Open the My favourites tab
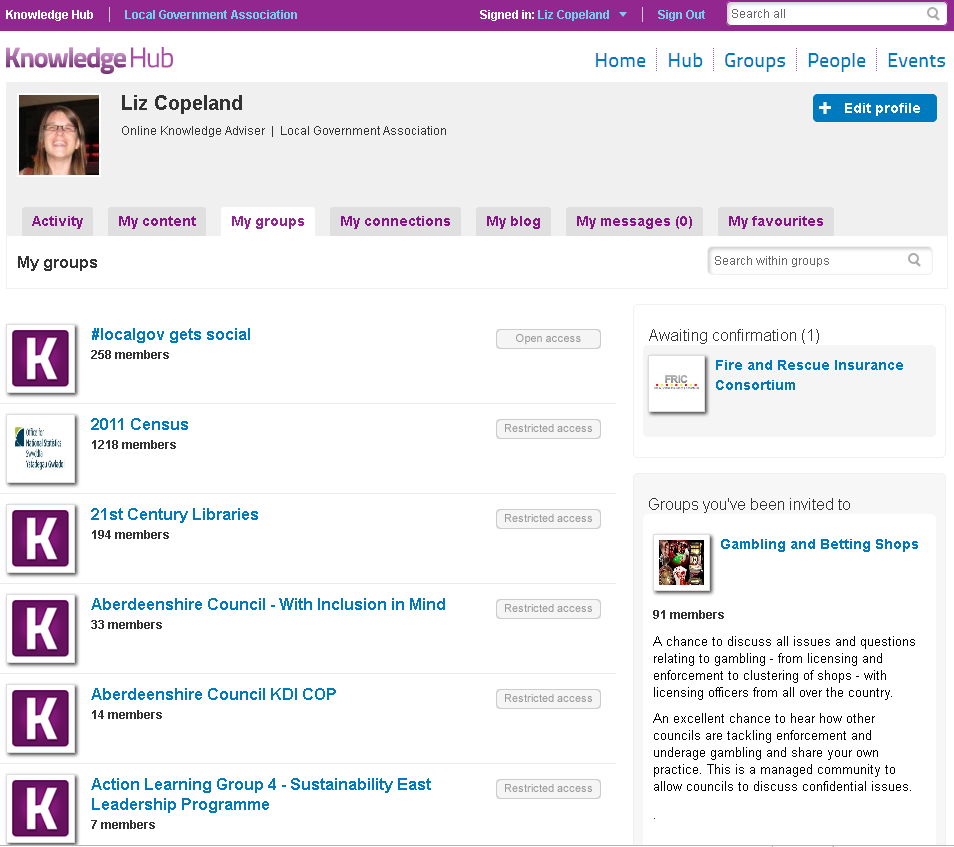Viewport: 954px width, 847px height. [776, 221]
